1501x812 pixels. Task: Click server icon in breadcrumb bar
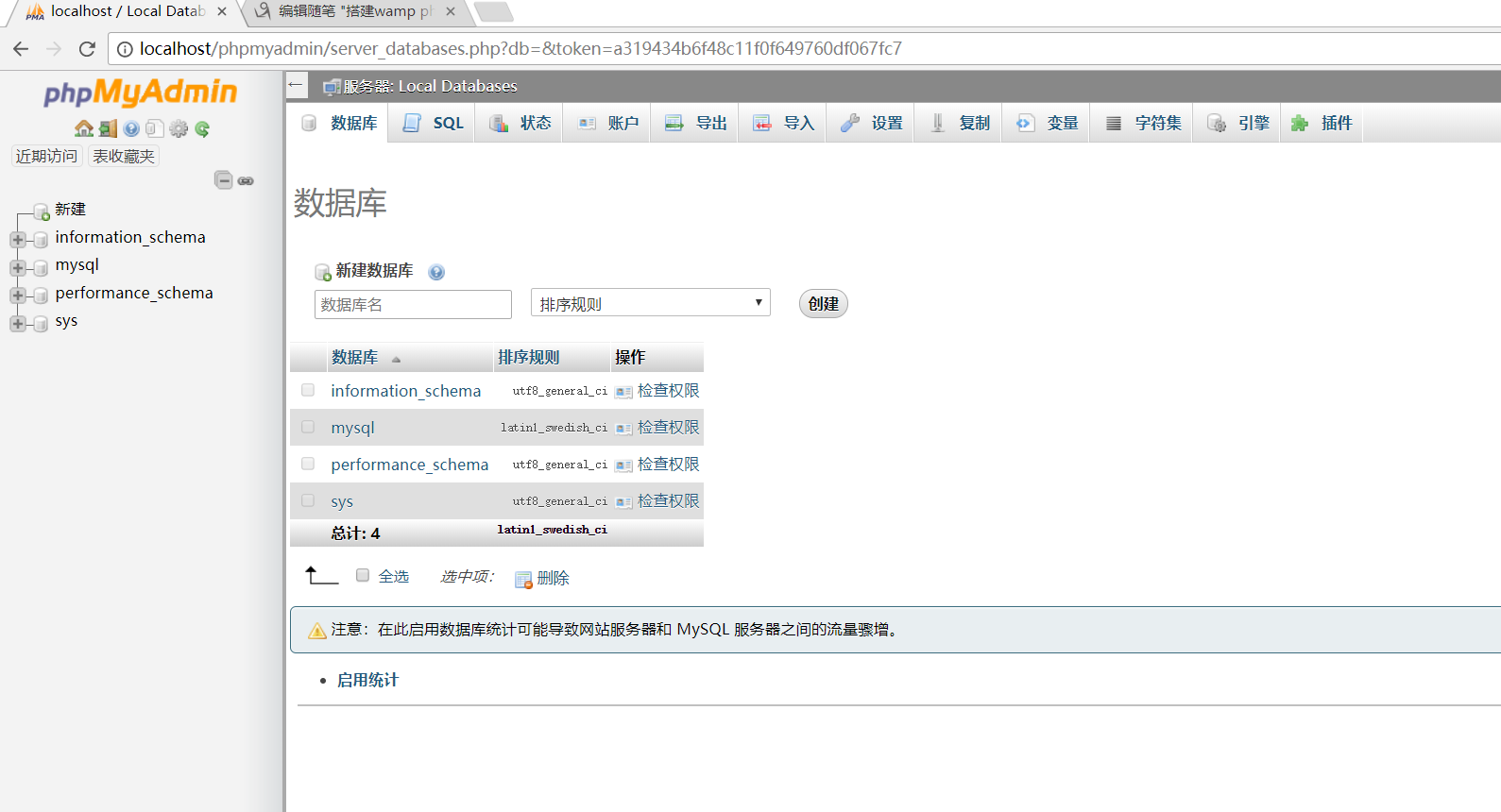(332, 87)
